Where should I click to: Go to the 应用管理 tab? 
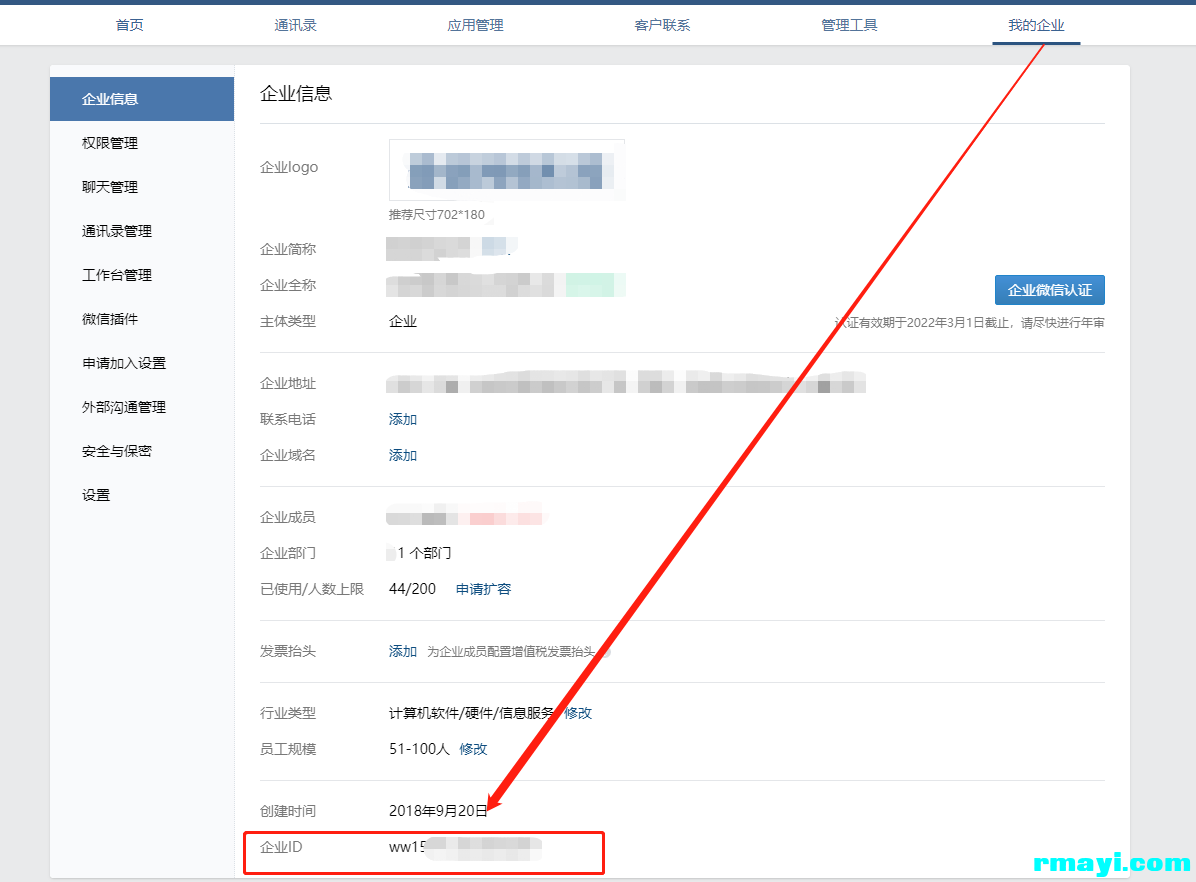pyautogui.click(x=475, y=25)
